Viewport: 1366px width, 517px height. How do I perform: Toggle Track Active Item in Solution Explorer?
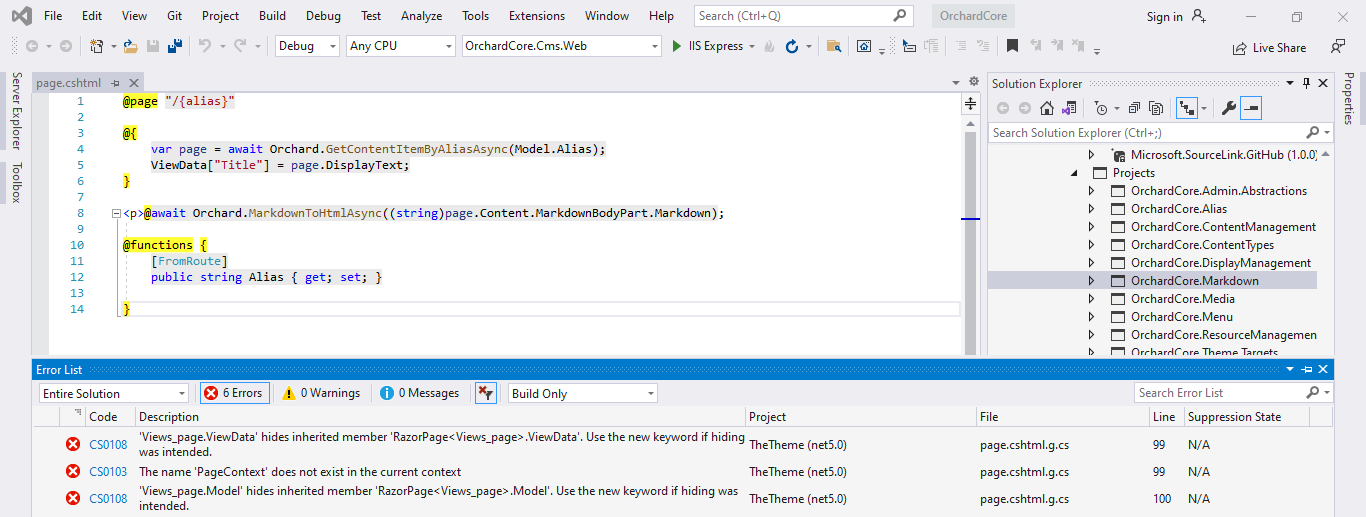pyautogui.click(x=1187, y=108)
